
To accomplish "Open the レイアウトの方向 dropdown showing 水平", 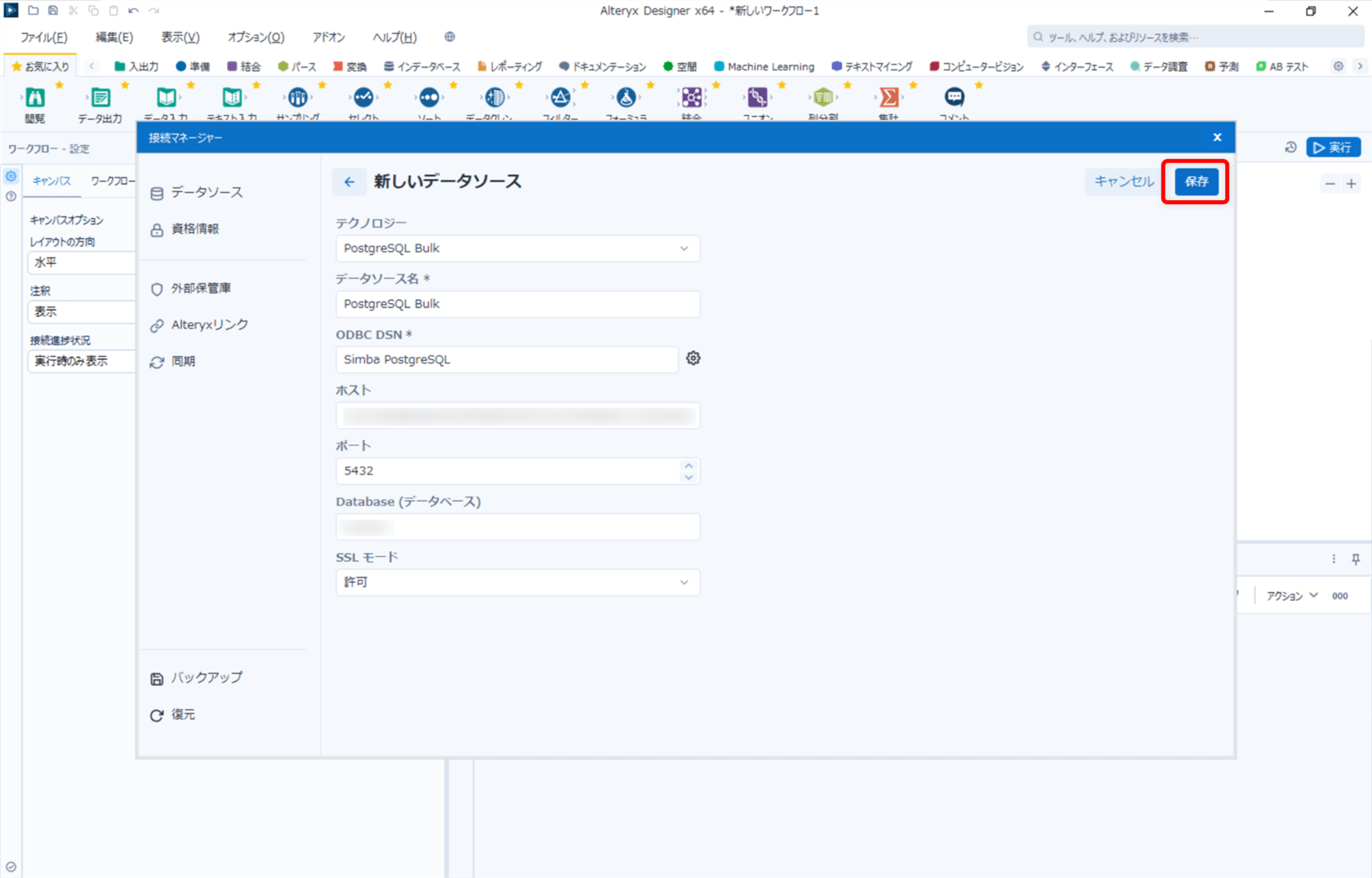I will [x=82, y=262].
